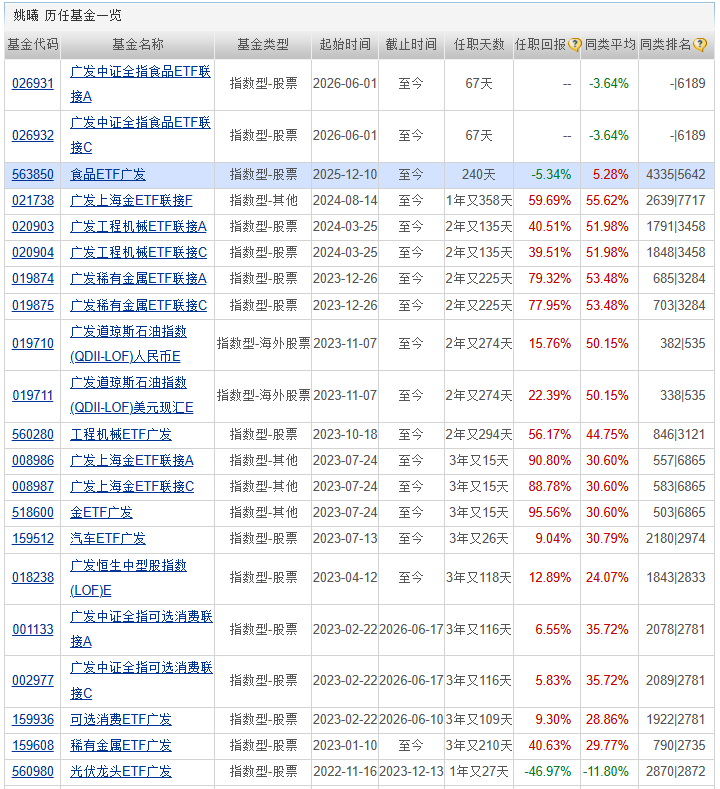Open fund code link 159936
The image size is (720, 789).
(x=33, y=720)
